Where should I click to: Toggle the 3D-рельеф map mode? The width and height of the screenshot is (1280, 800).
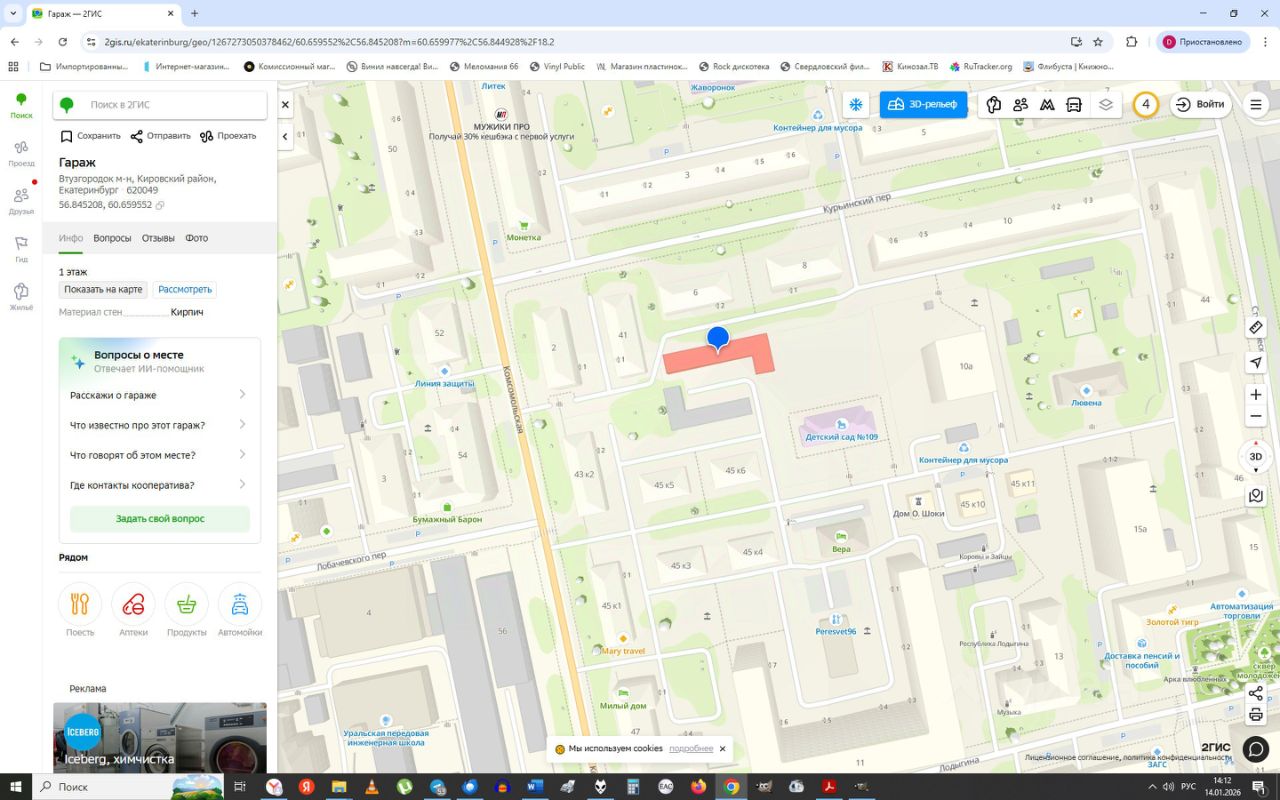(x=923, y=105)
